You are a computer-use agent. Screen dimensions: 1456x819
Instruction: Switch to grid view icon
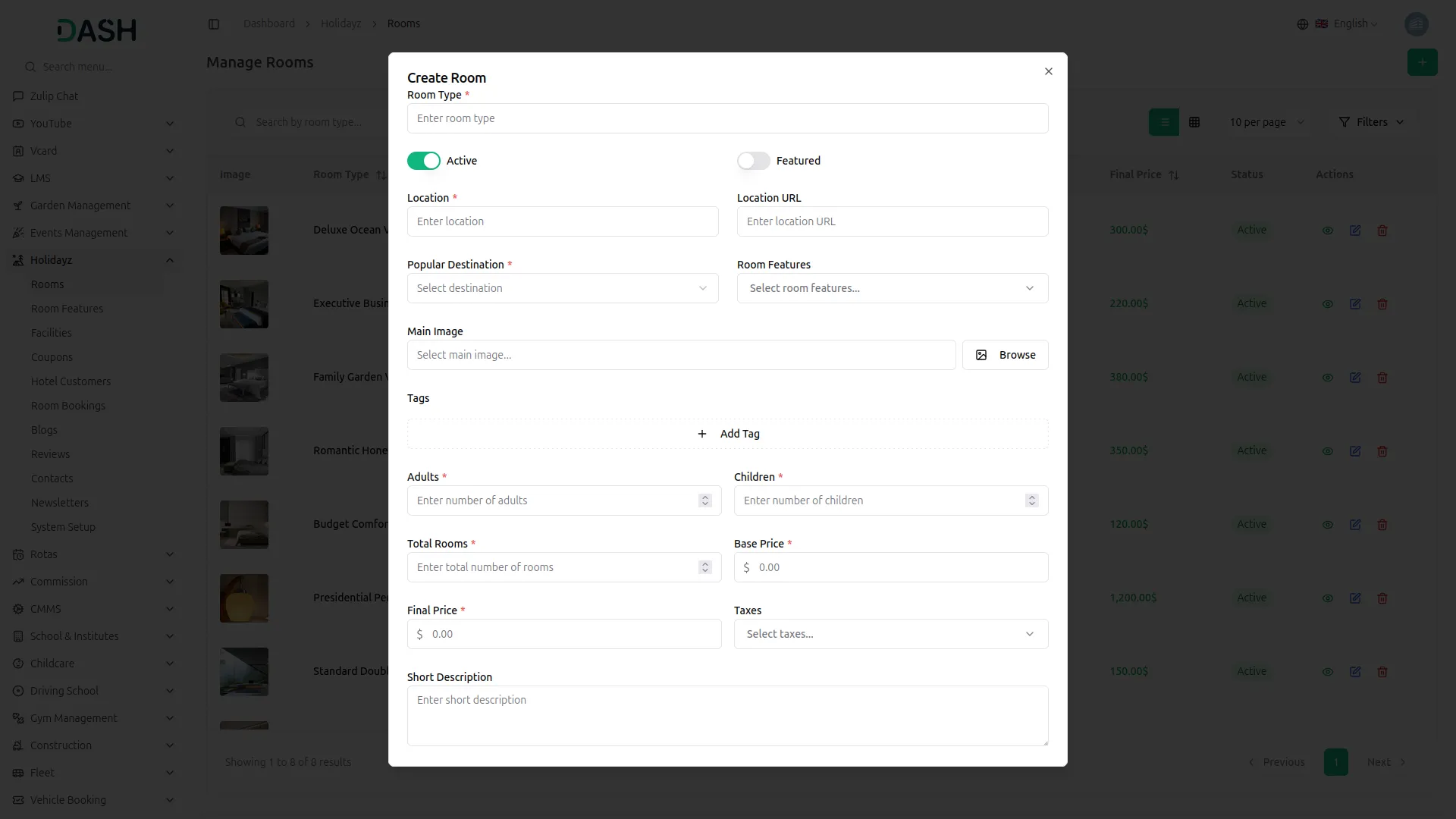[x=1194, y=122]
